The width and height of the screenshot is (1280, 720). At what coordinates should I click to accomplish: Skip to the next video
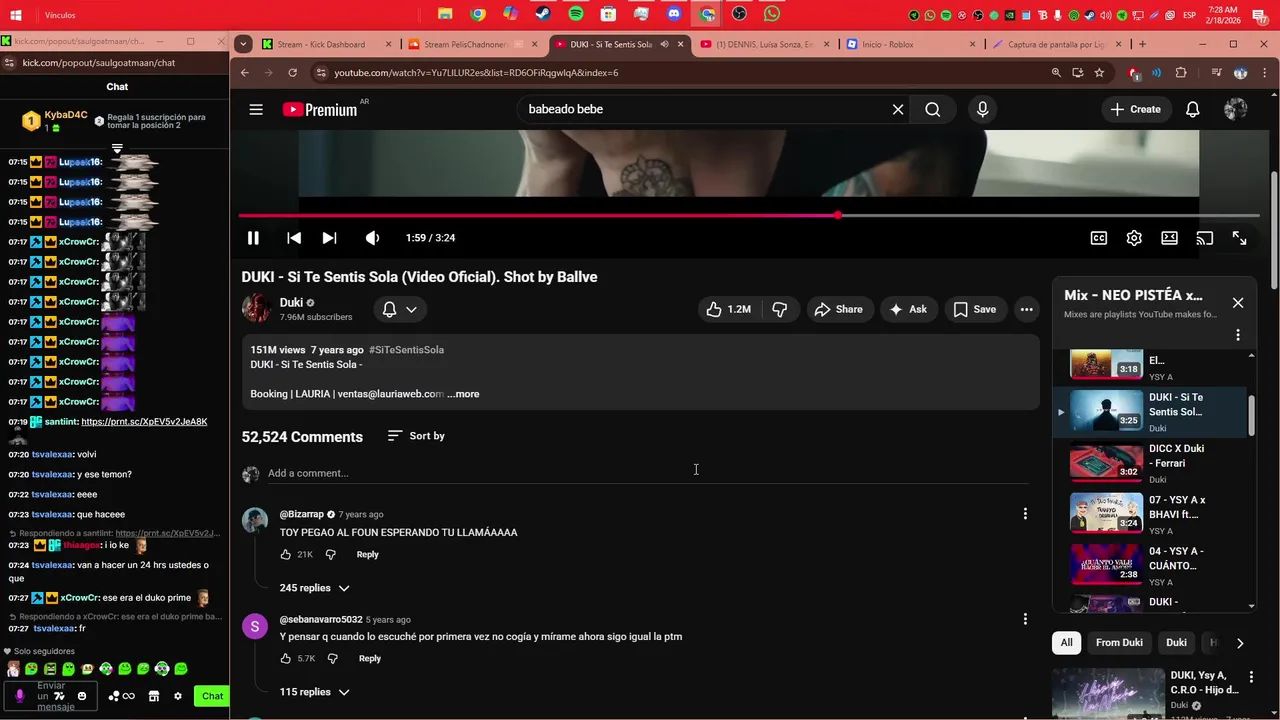[x=329, y=238]
